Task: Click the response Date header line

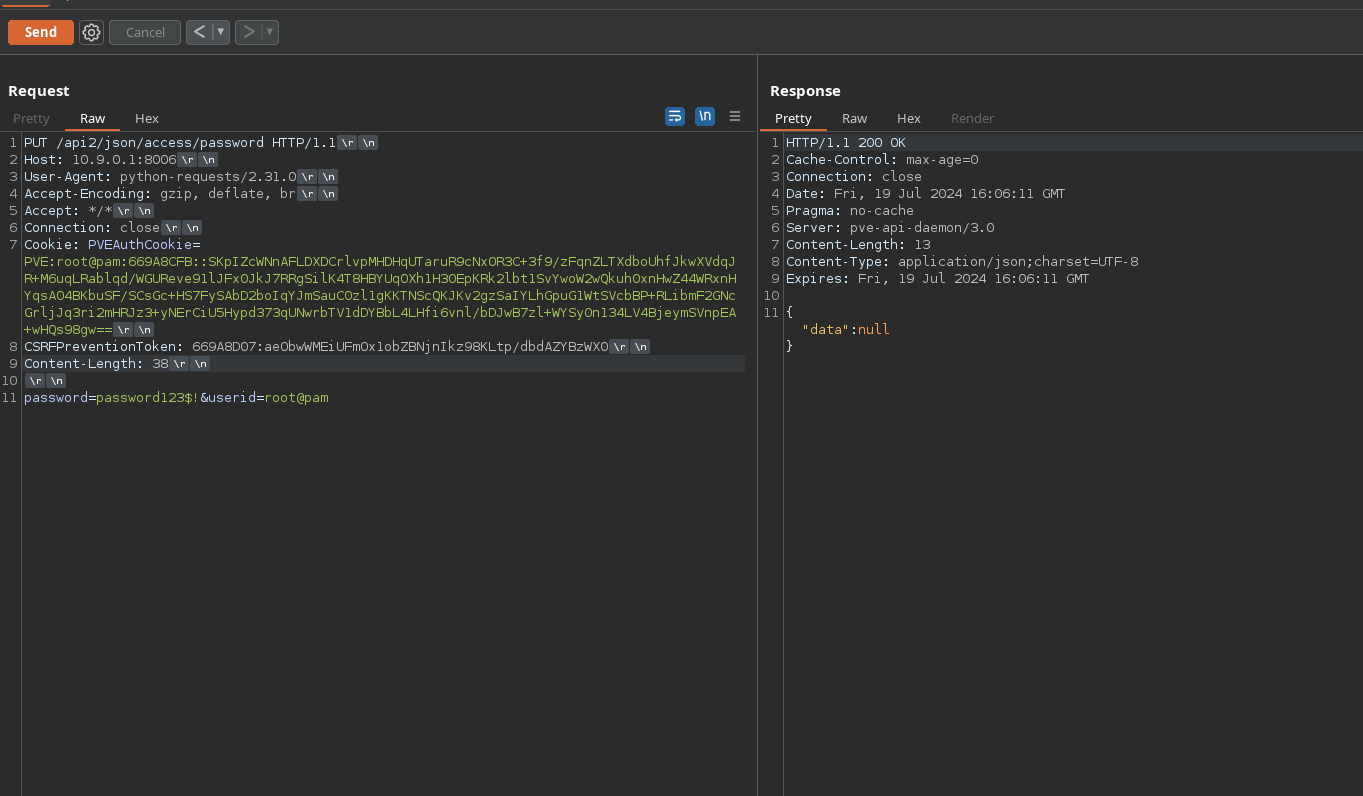Action: pos(925,194)
